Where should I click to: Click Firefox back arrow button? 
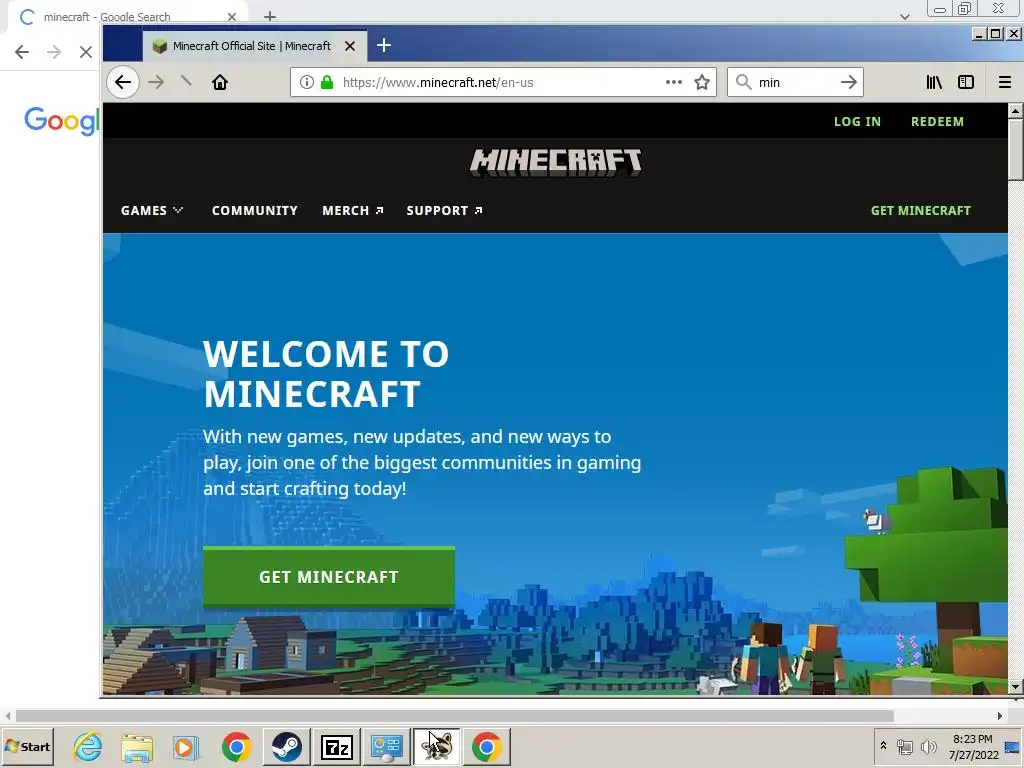point(123,82)
